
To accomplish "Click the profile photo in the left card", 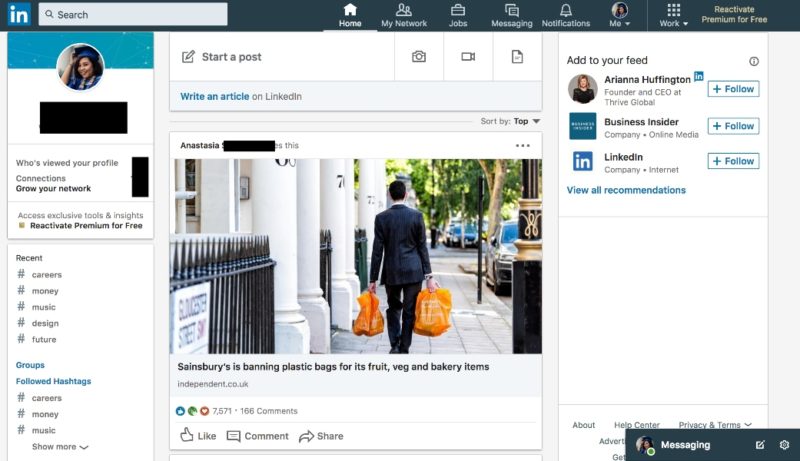I will pos(81,67).
